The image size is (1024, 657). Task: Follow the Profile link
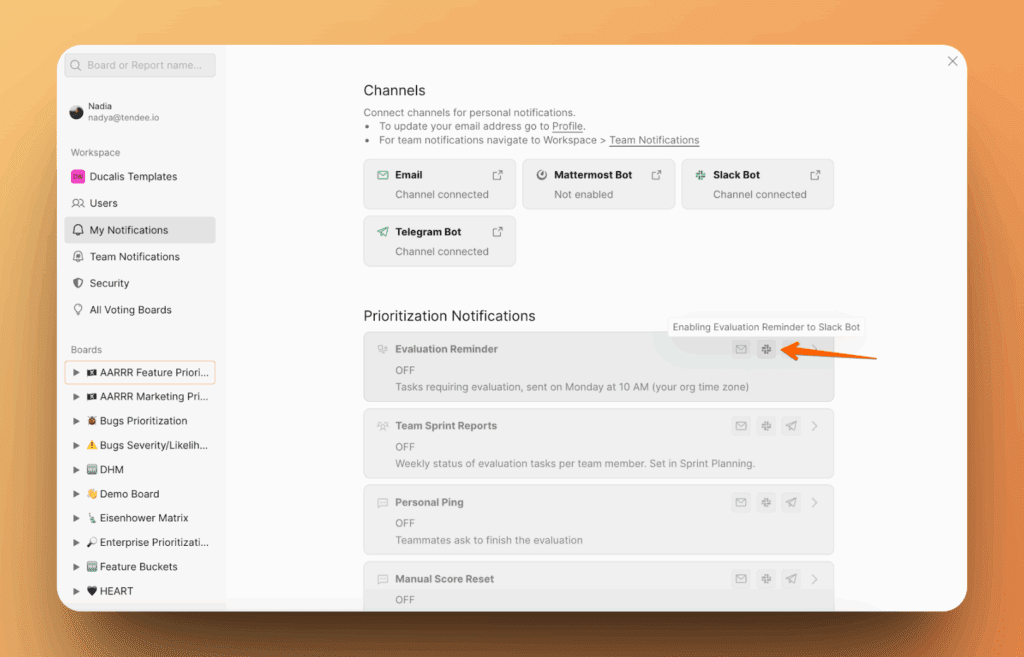tap(567, 126)
